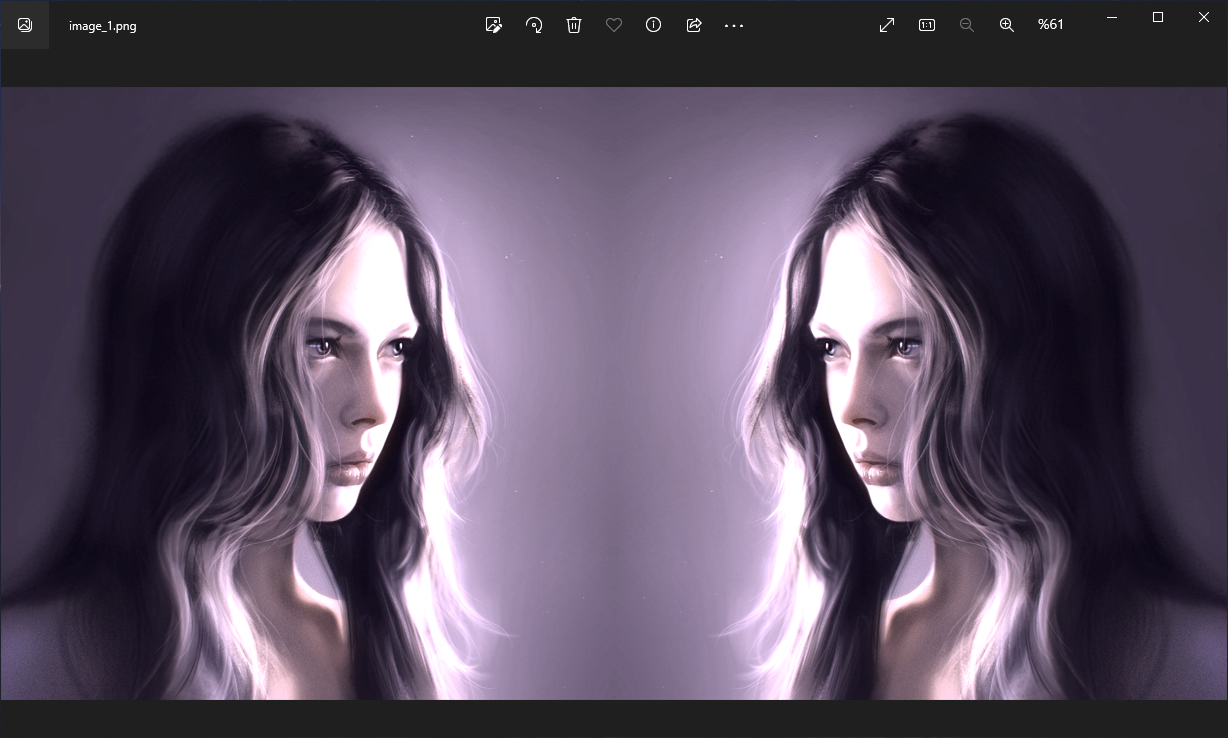Rotate the image with the rotate icon
This screenshot has width=1228, height=738.
pos(534,25)
